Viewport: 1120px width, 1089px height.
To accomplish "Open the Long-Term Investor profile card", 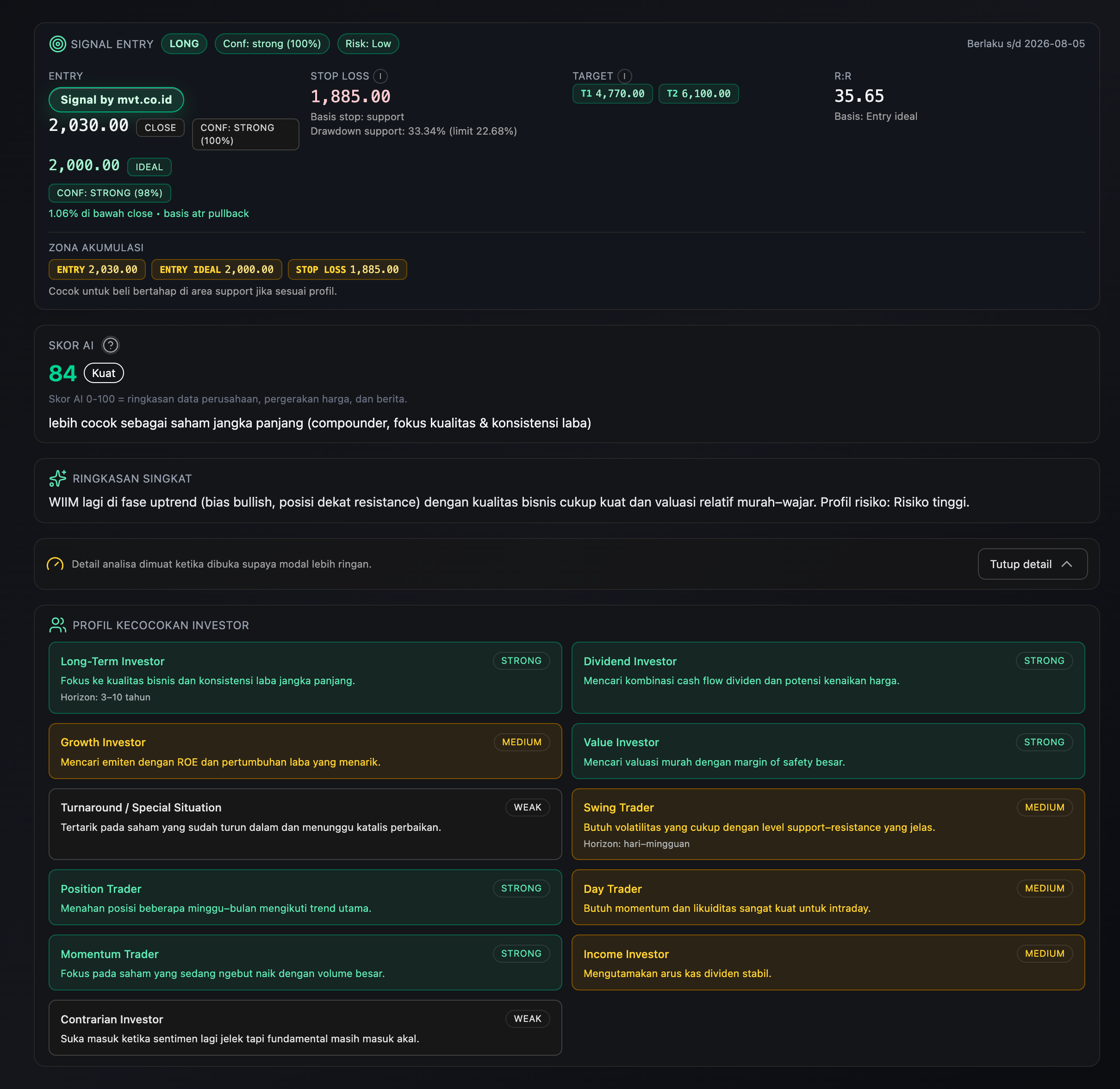I will (305, 678).
